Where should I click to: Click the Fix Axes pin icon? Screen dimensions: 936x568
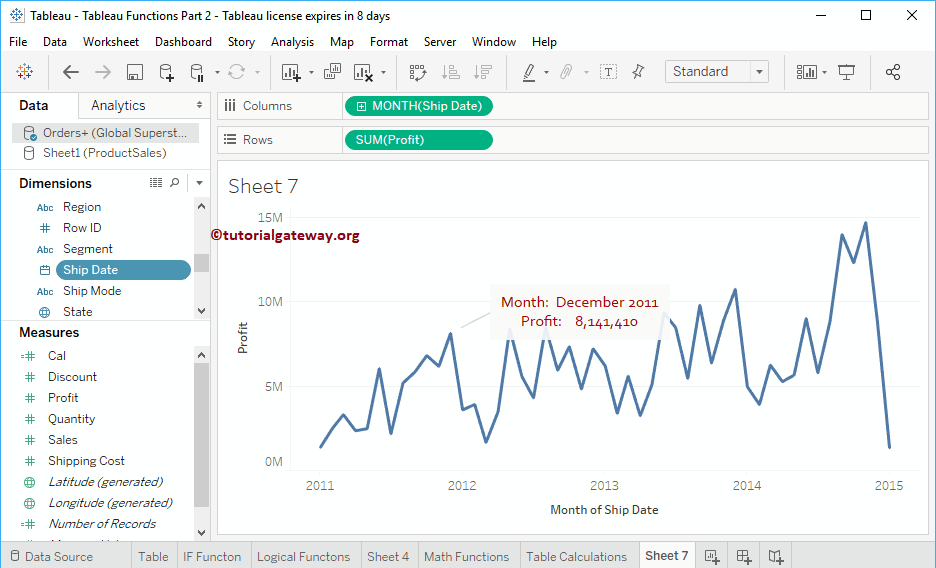[639, 72]
